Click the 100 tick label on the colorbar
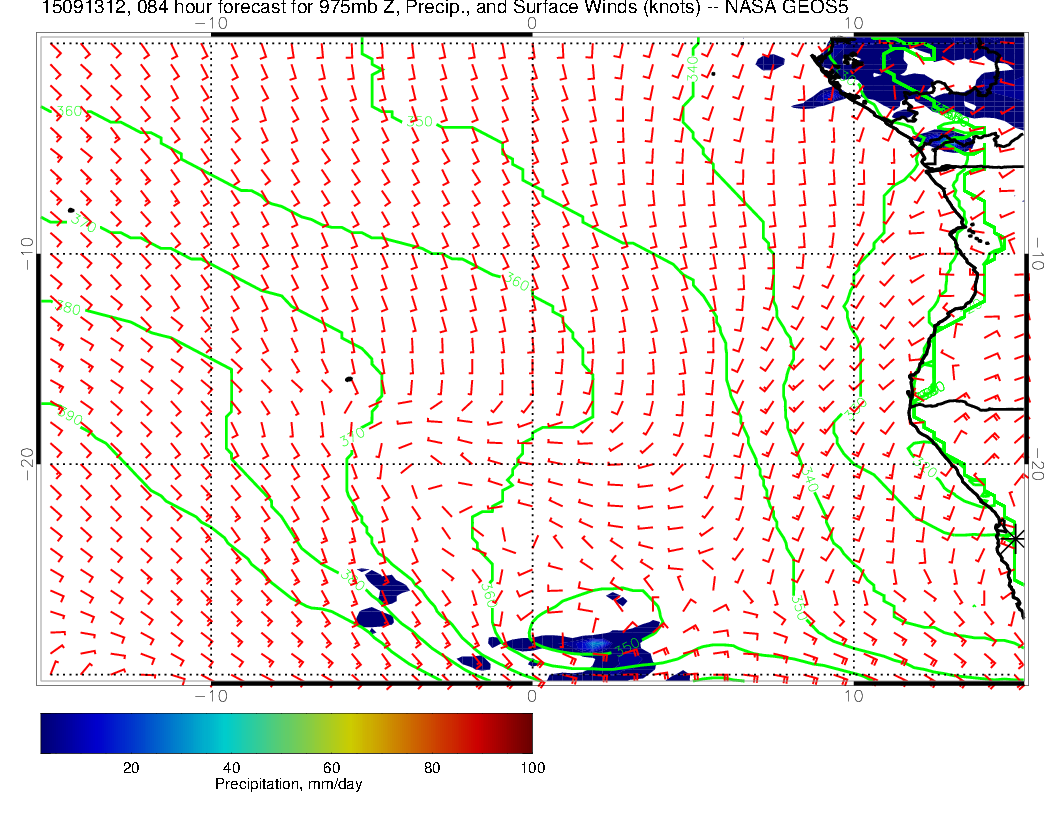 (532, 767)
